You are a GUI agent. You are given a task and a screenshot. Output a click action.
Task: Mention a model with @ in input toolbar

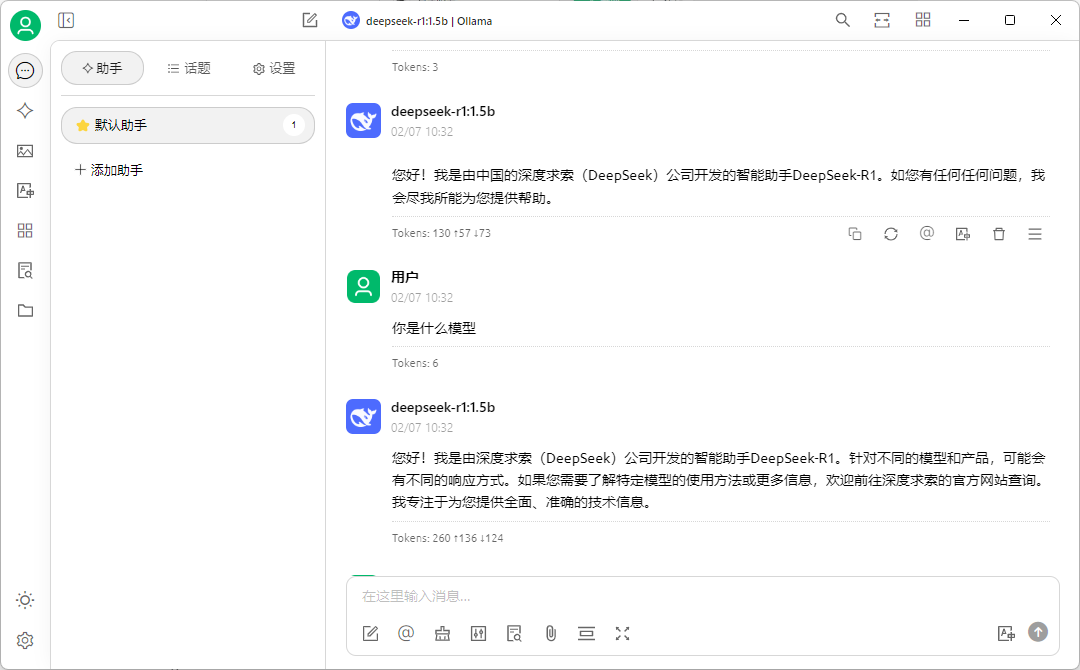[406, 633]
